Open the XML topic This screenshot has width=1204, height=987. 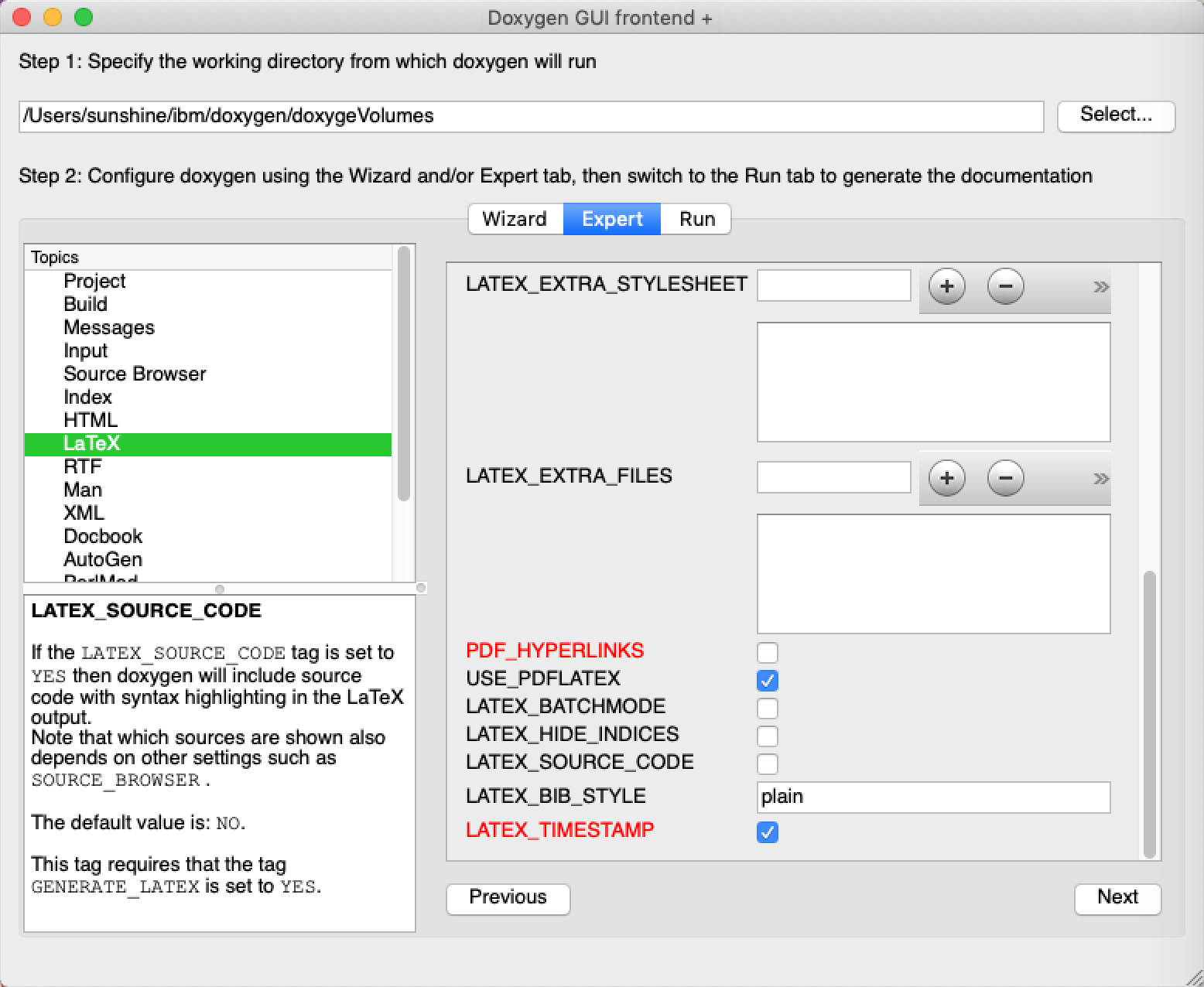click(208, 513)
